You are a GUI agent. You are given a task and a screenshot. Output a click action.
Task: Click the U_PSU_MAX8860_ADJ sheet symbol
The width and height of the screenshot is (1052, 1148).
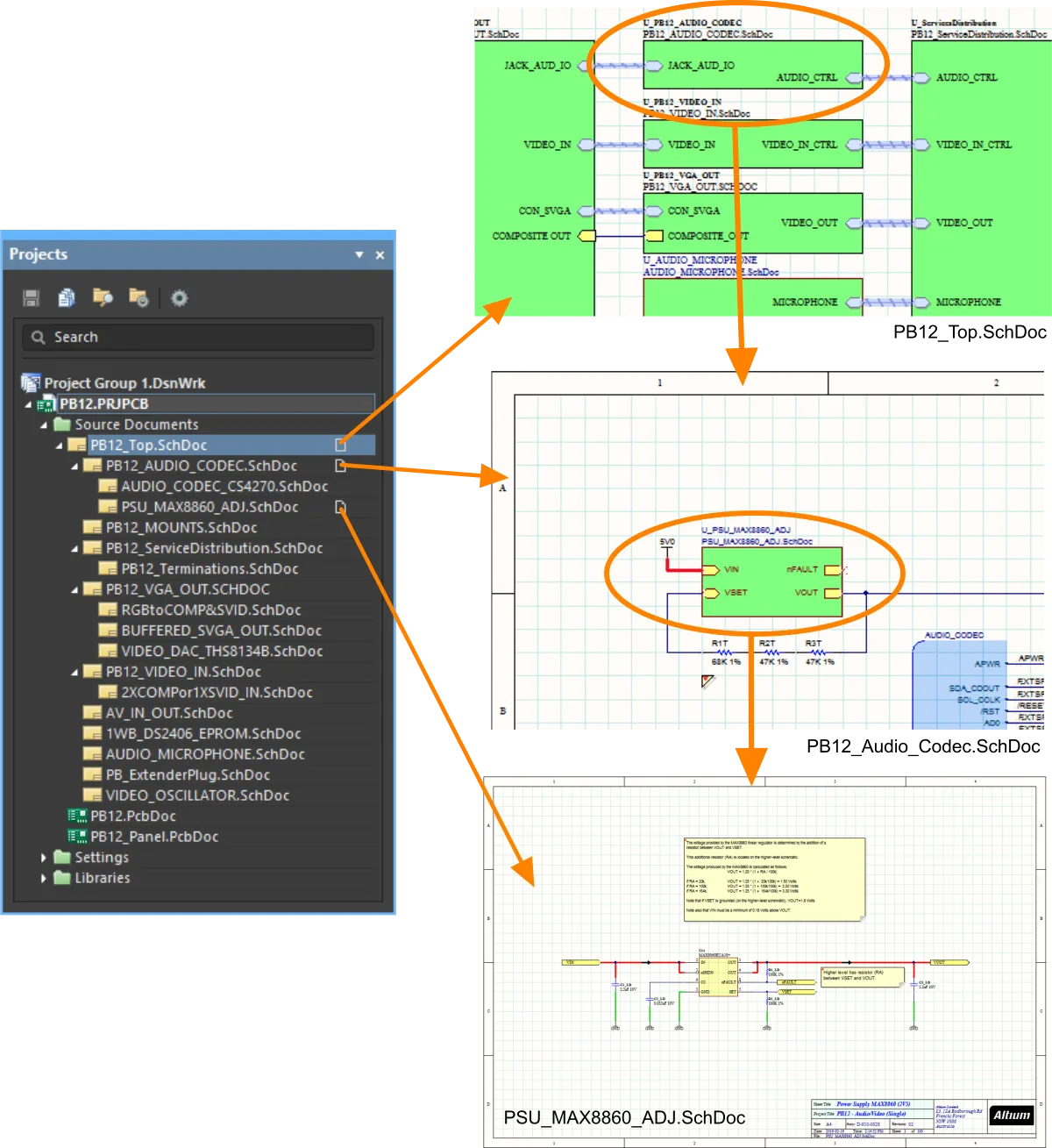coord(771,581)
